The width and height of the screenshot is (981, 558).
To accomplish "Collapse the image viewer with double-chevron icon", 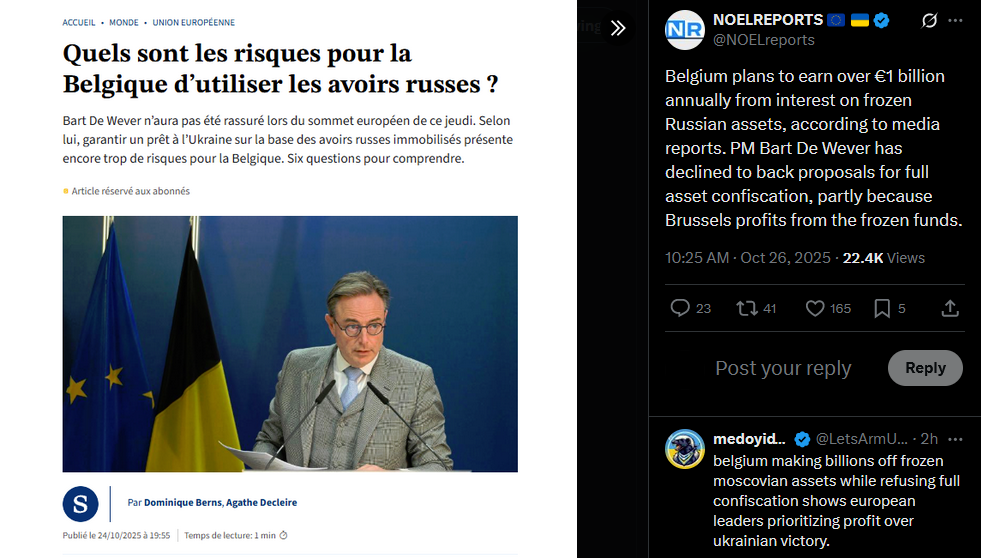I will [618, 28].
